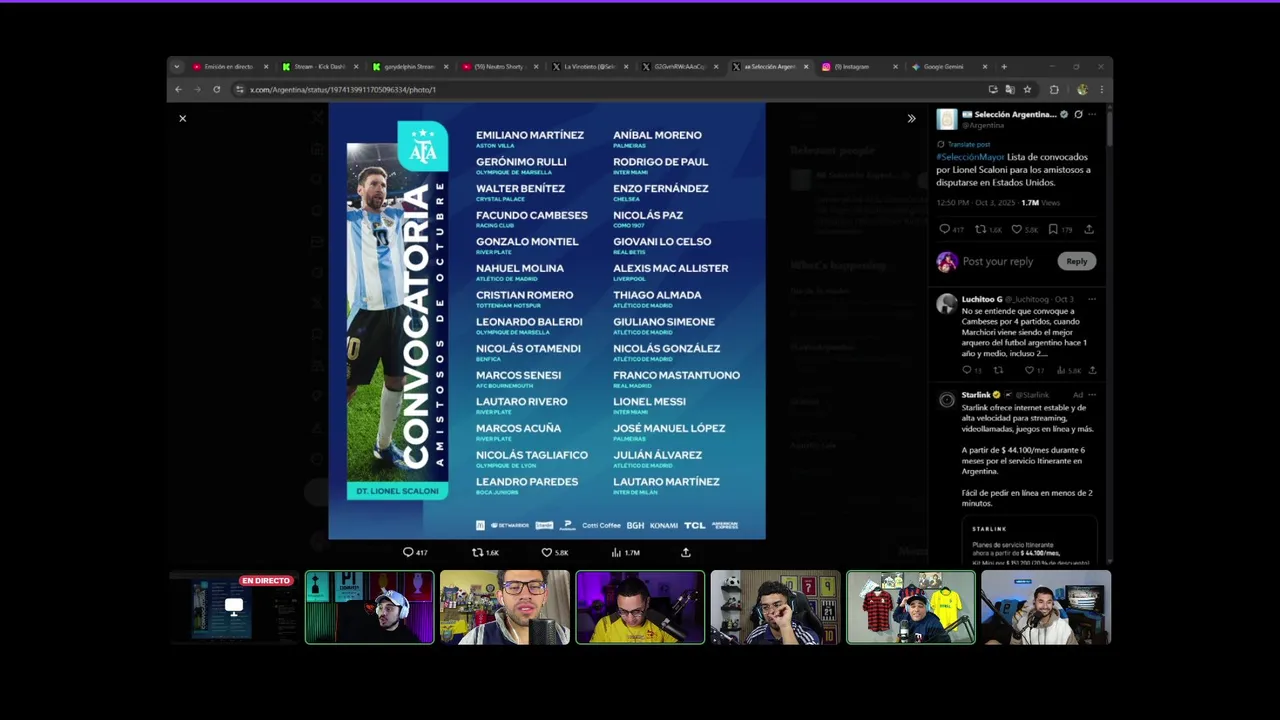Open more options for Selección Argentina post

coord(1092,114)
